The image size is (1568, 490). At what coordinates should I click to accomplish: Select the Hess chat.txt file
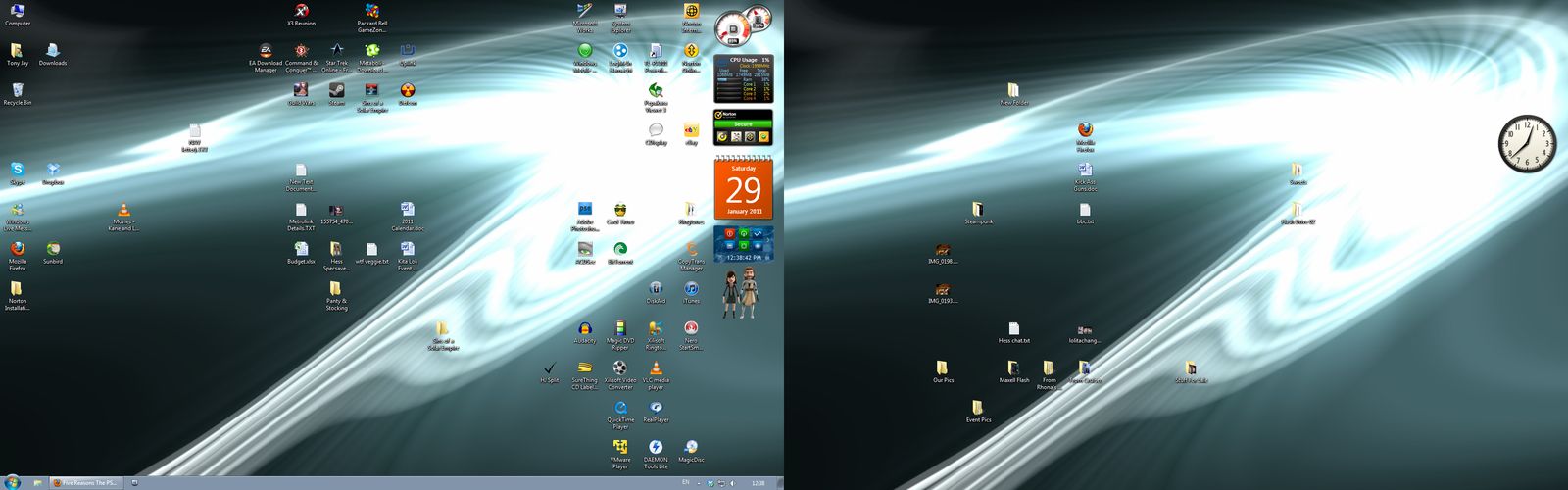(1014, 332)
